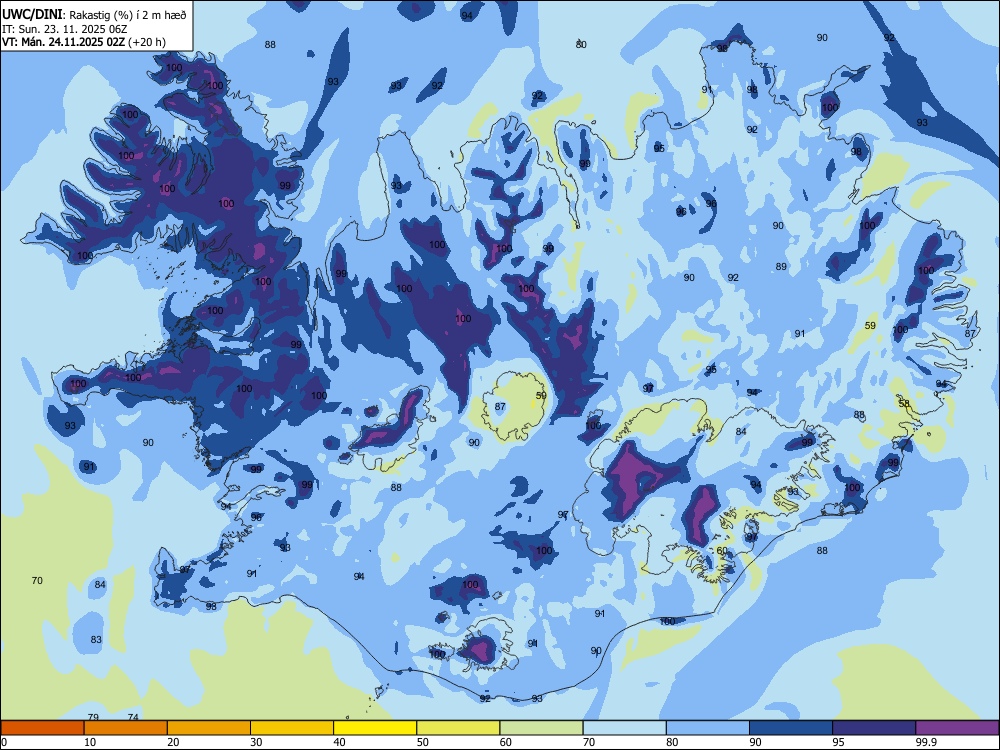Screen dimensions: 1000x750
Task: Click the 'UWC/DINI' title text
Action: (x=32, y=14)
